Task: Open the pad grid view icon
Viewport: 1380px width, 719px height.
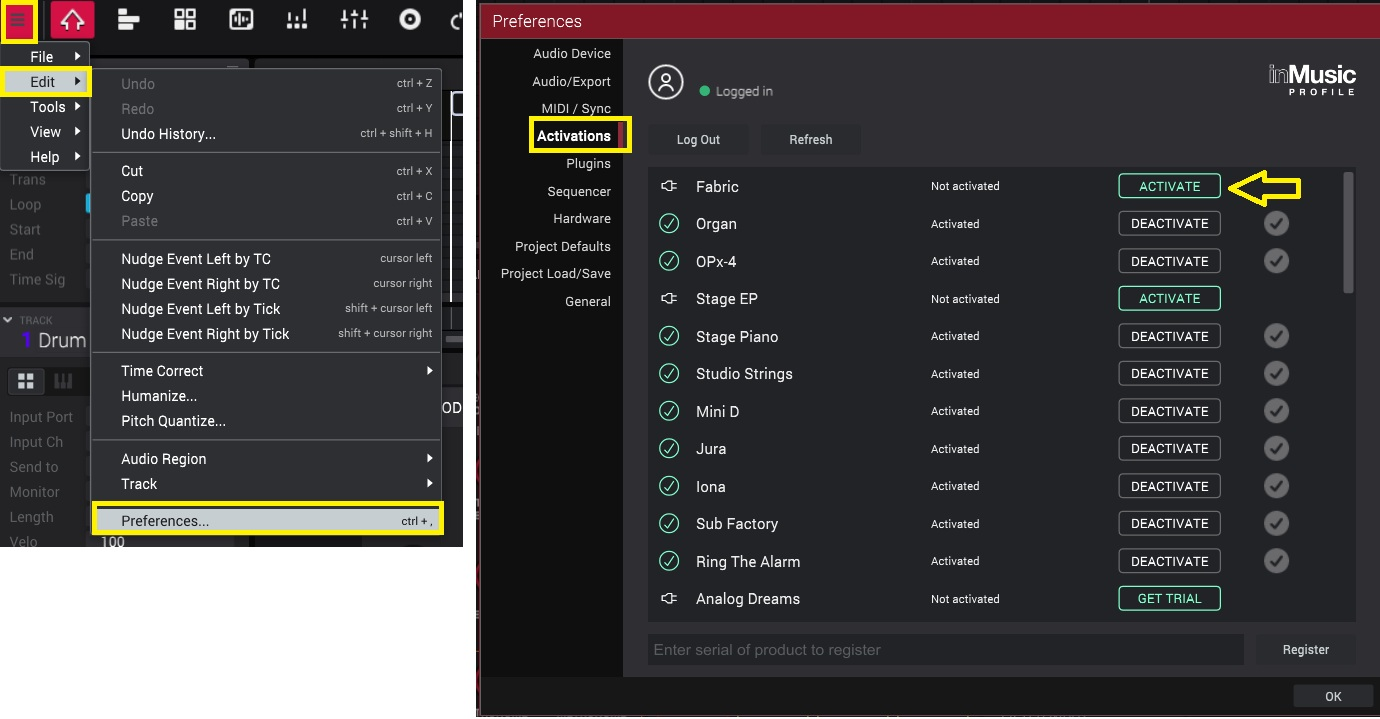Action: (185, 19)
